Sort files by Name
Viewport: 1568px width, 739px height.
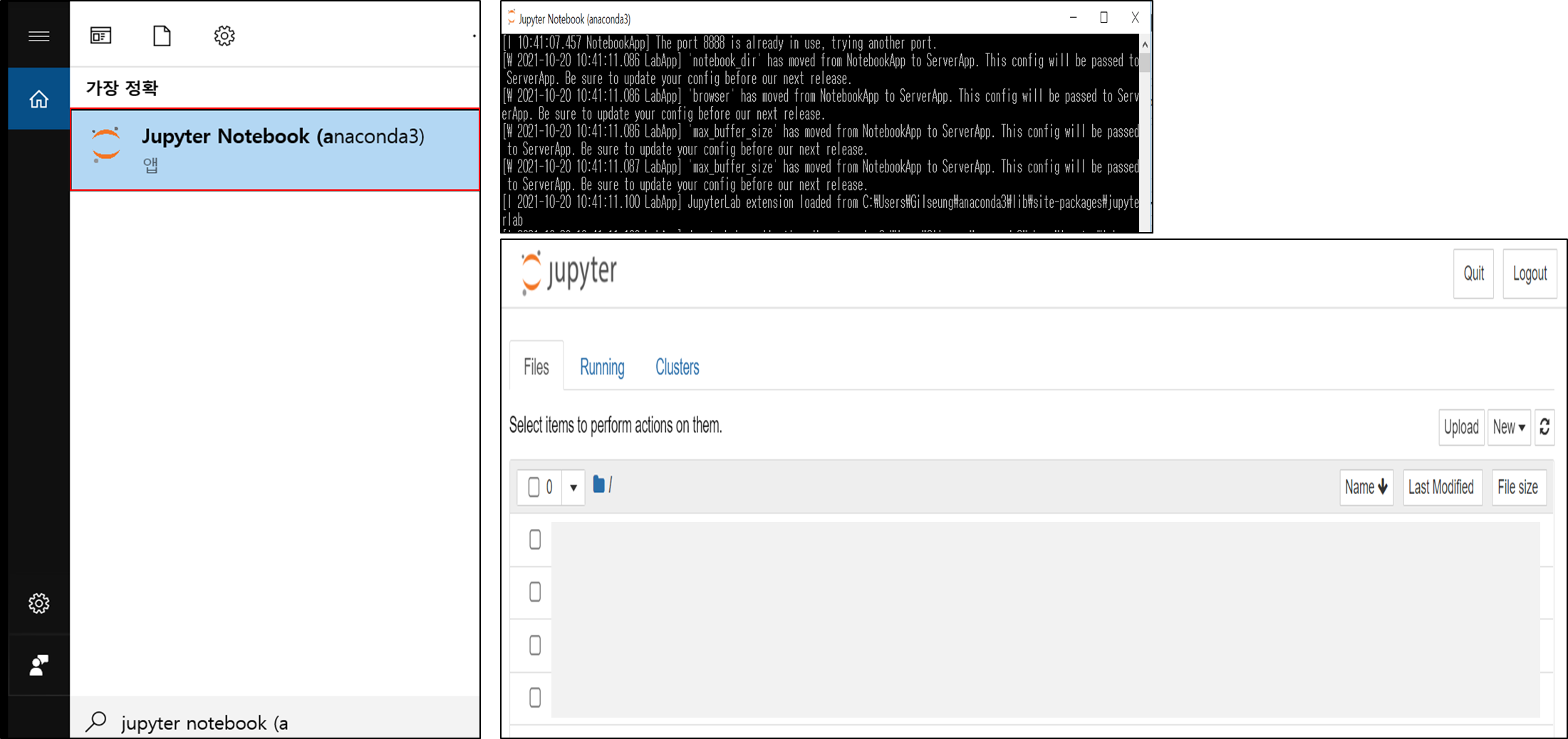(1366, 487)
